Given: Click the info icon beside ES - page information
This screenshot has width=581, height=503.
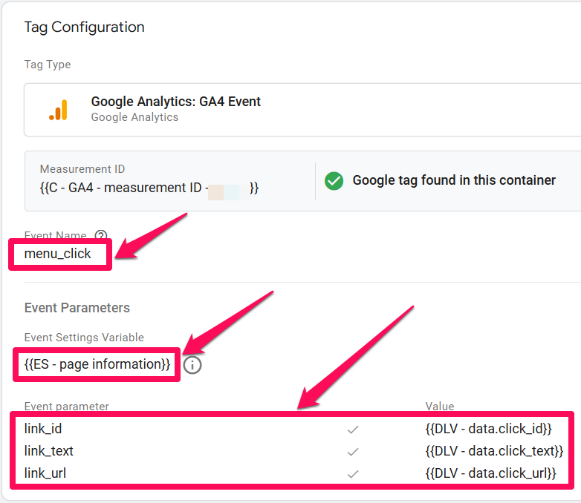Looking at the screenshot, I should tap(193, 365).
